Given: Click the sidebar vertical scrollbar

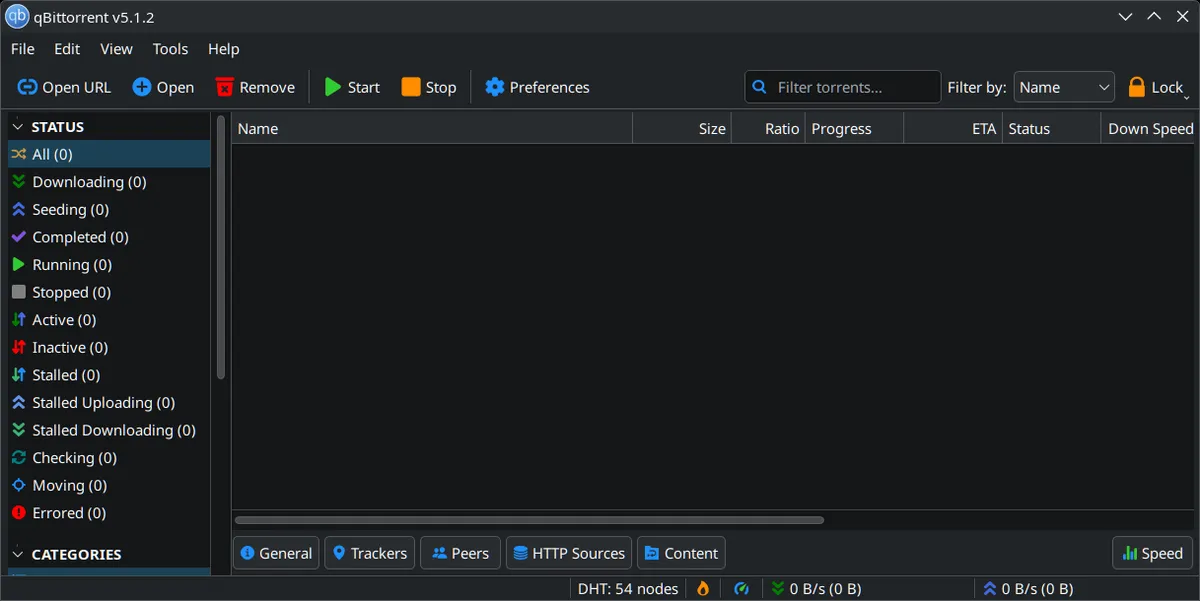Looking at the screenshot, I should click(x=221, y=247).
